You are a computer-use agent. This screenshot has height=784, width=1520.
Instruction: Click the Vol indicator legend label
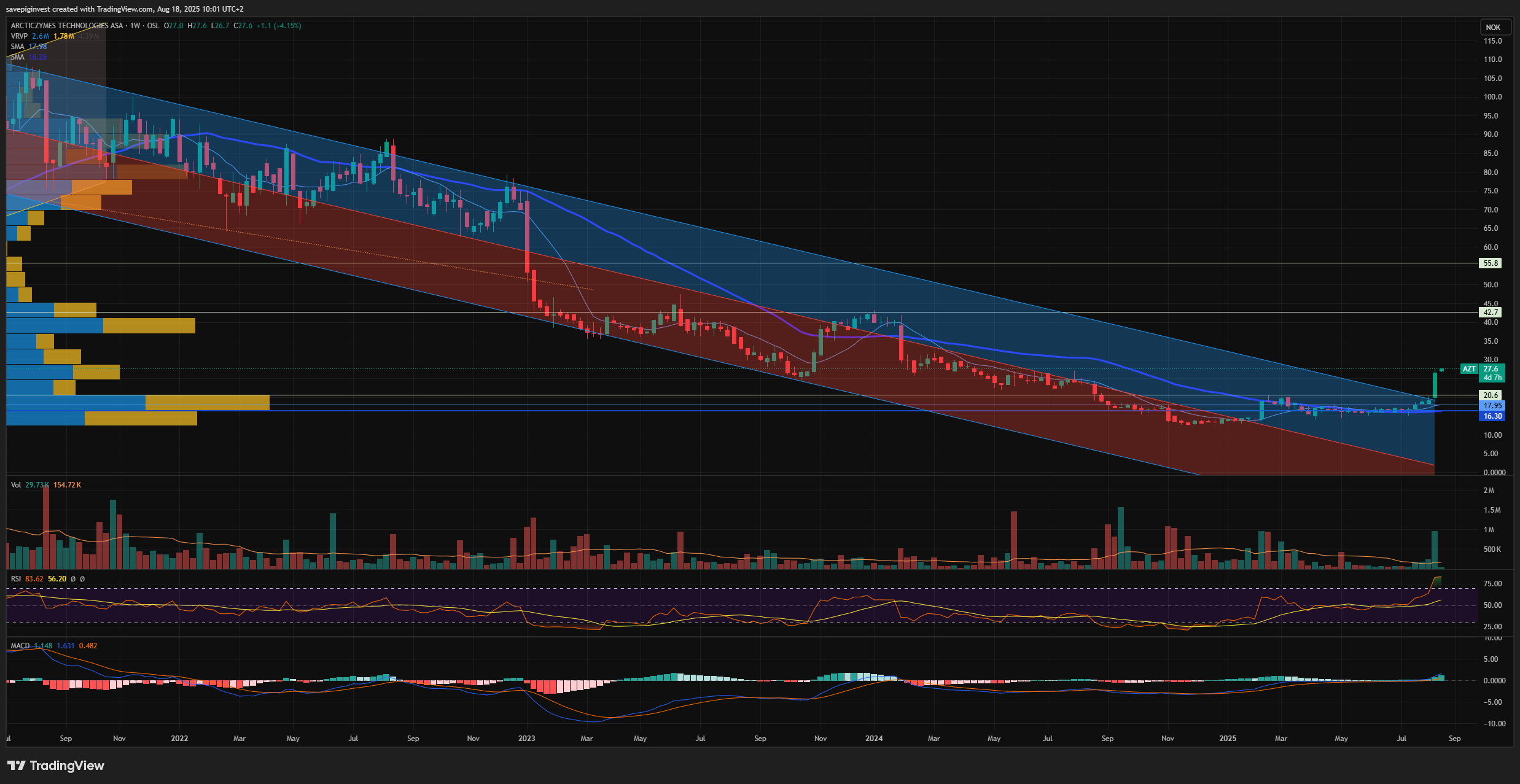(x=15, y=485)
